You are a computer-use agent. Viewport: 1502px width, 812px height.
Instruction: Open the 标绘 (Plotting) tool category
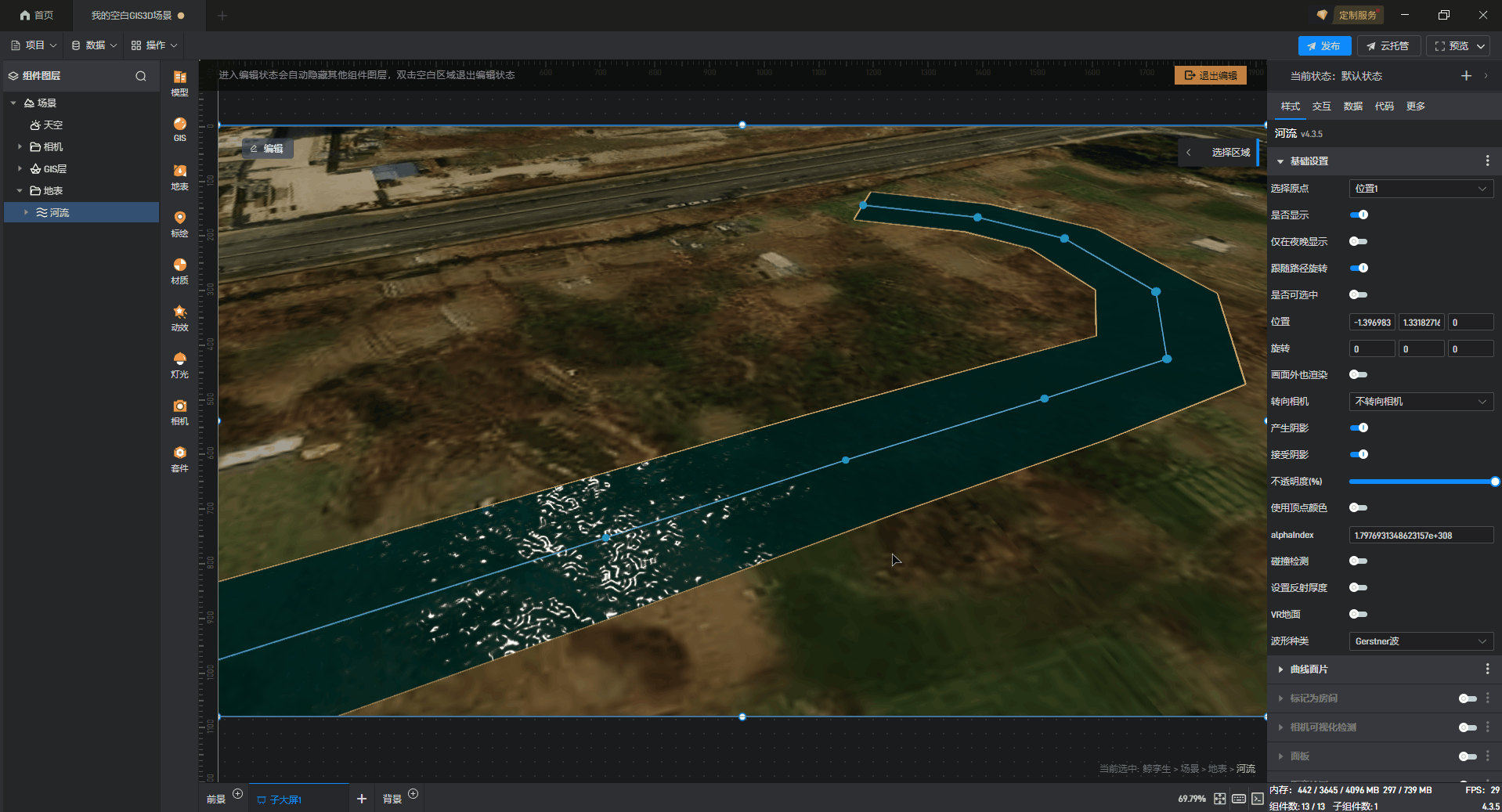click(179, 224)
